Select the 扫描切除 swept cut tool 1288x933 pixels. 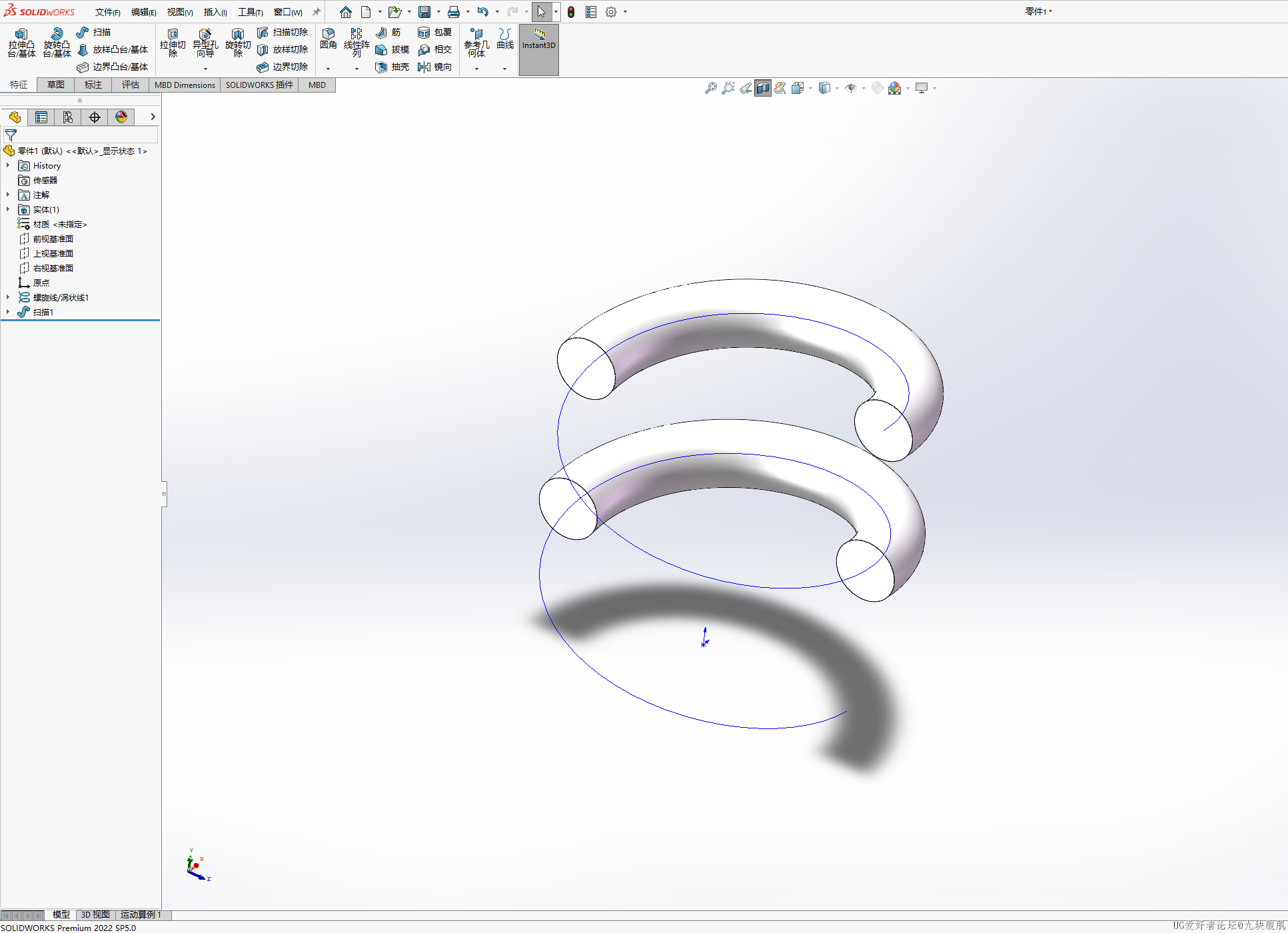pos(283,32)
